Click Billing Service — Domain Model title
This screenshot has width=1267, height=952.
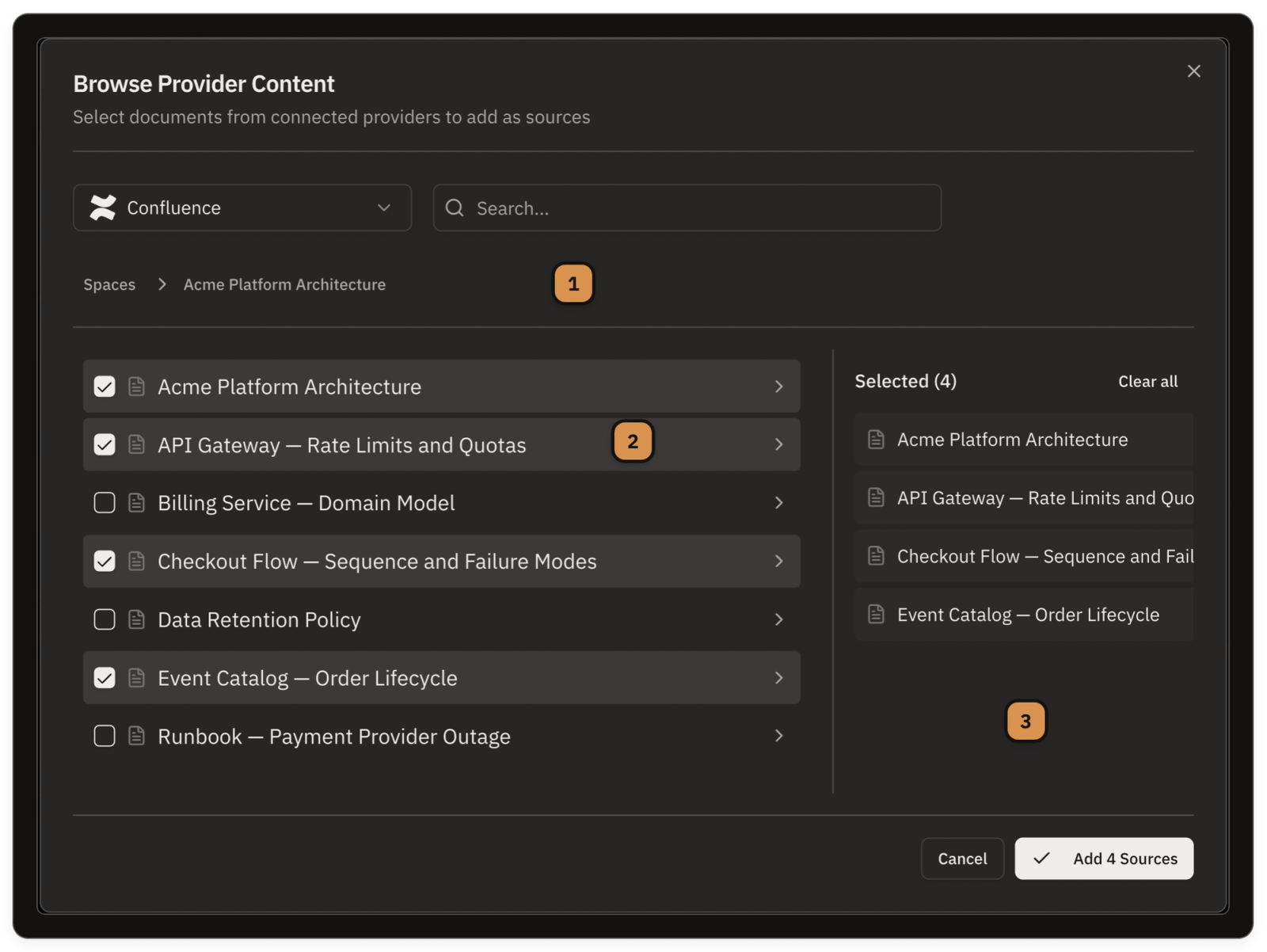click(x=306, y=503)
